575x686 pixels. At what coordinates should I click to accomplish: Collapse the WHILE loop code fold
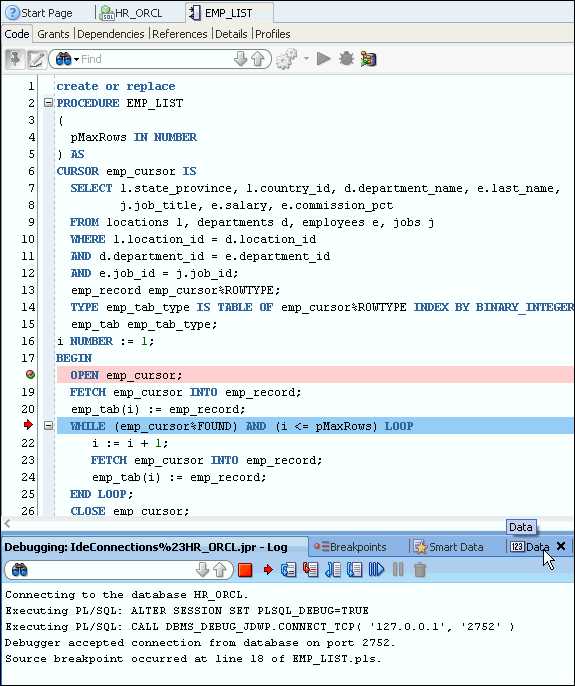[x=49, y=425]
